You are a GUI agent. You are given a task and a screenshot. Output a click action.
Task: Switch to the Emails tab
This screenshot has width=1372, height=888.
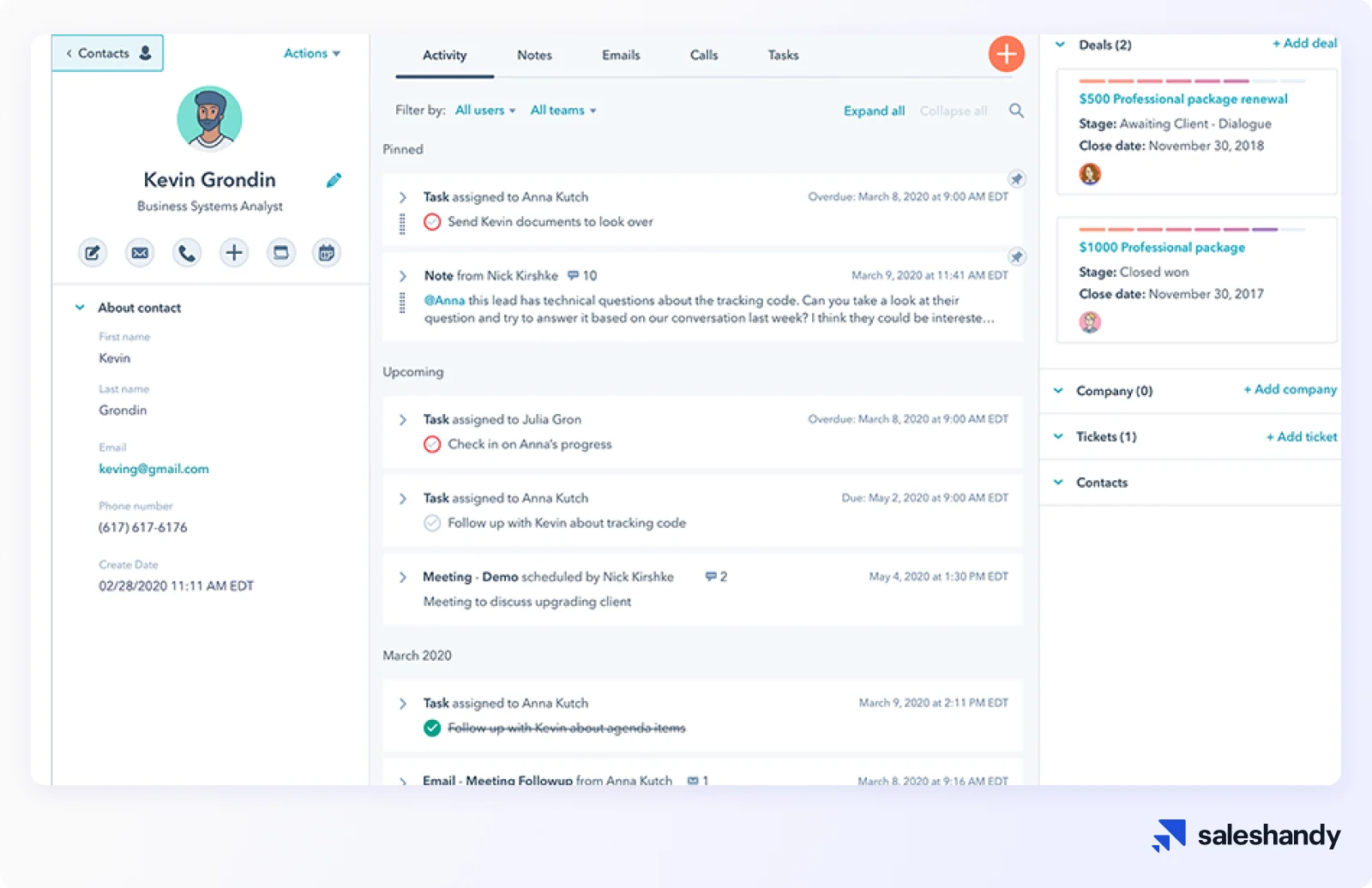(621, 55)
